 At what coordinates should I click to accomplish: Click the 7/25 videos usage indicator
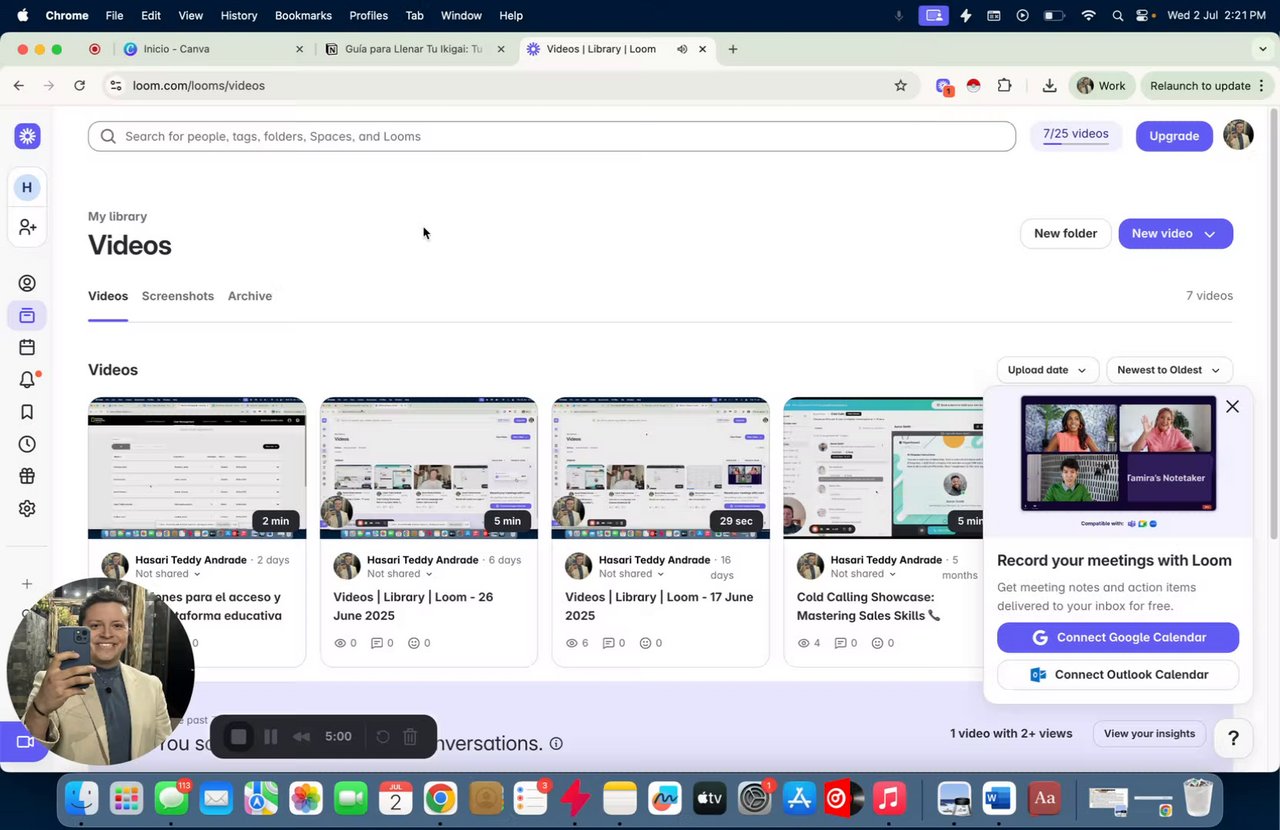(1076, 135)
